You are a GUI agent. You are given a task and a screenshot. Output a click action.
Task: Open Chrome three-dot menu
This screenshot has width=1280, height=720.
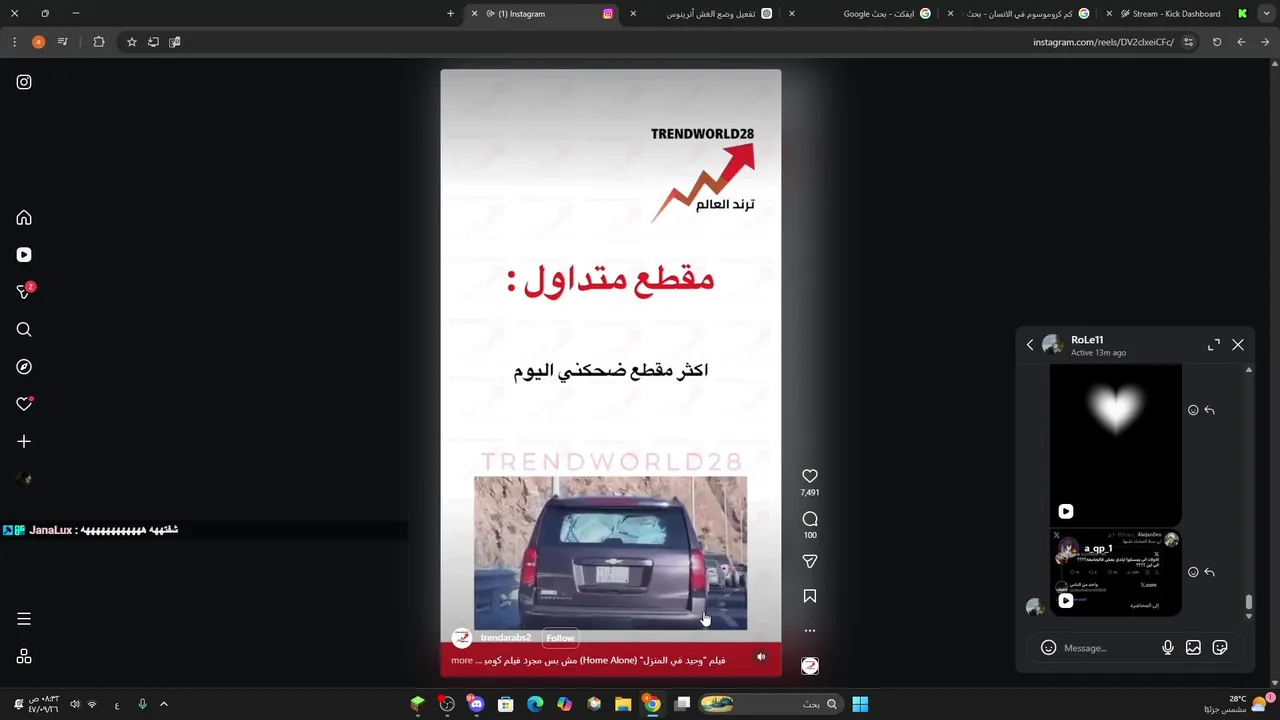(x=14, y=42)
